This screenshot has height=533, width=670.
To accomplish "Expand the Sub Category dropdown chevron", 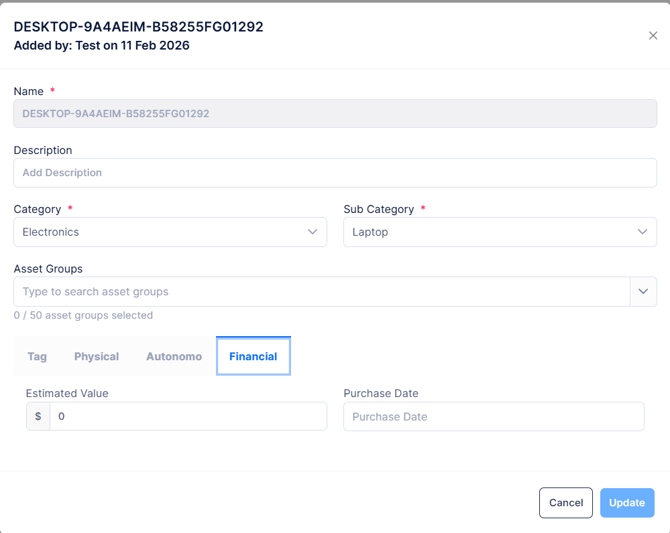I will click(642, 232).
